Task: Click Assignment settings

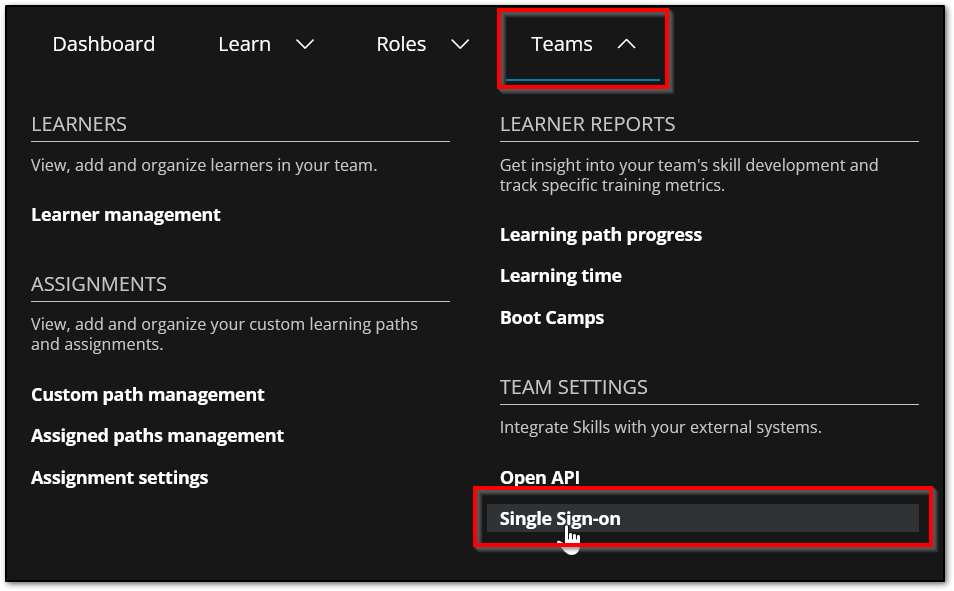Action: pos(119,477)
